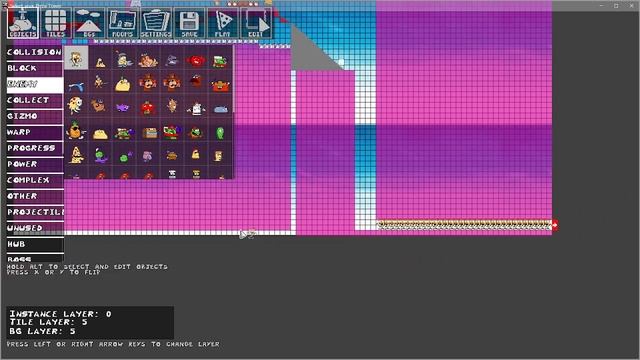Screen dimensions: 640x360
Task: Pick the small yellow cheeseslime in the top row
Action: click(100, 62)
